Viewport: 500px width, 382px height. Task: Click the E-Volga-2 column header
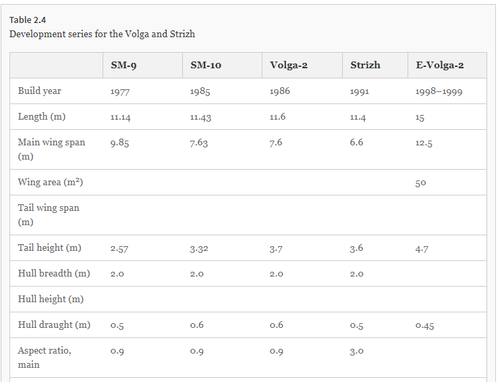tap(440, 65)
